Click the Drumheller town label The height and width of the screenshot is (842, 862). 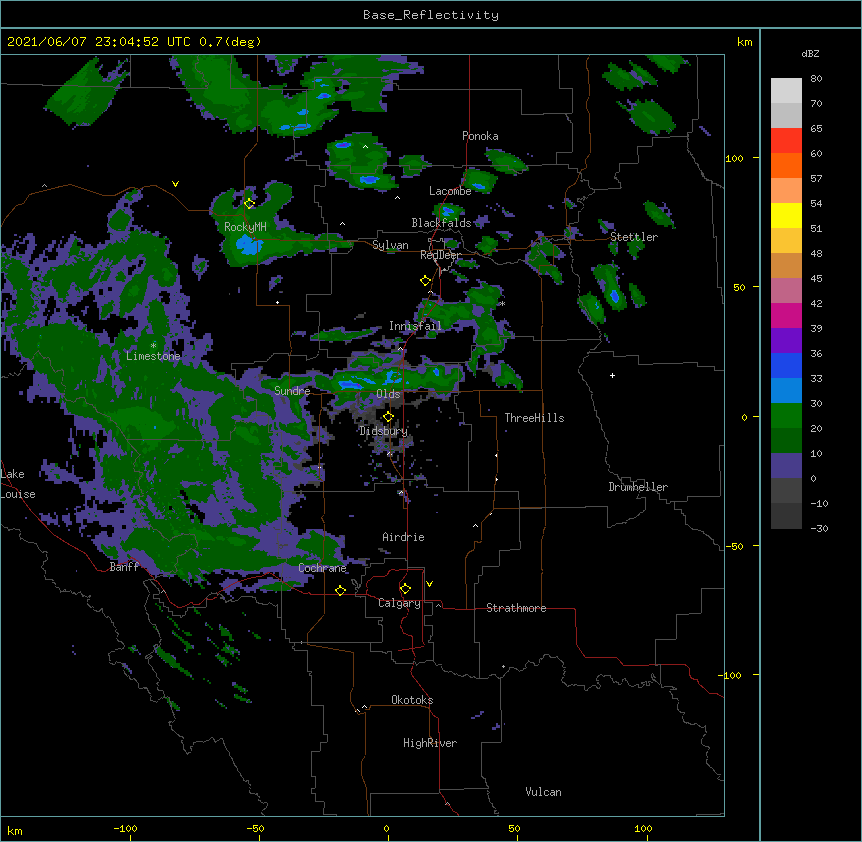tap(638, 487)
